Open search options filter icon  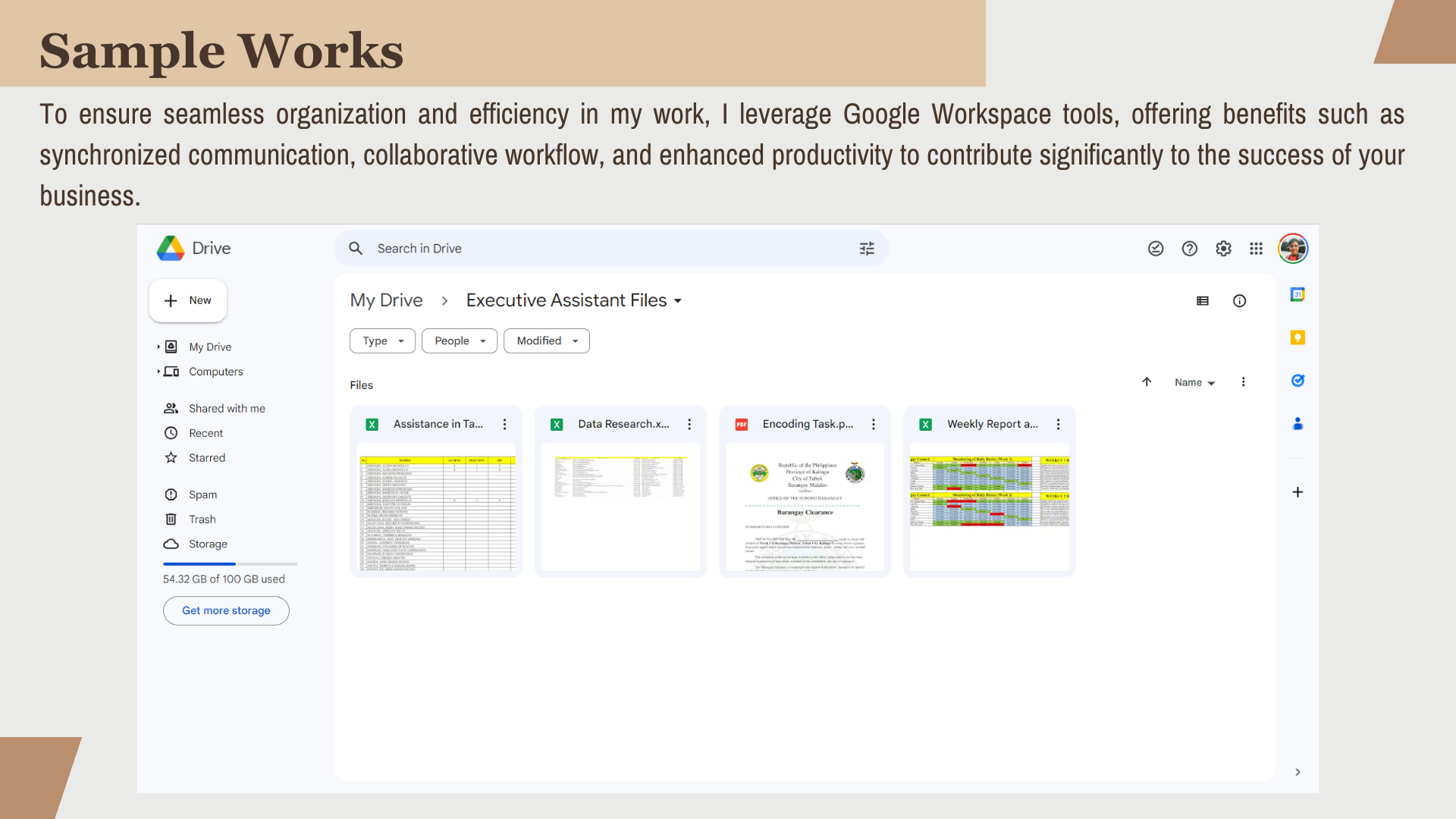pos(867,249)
